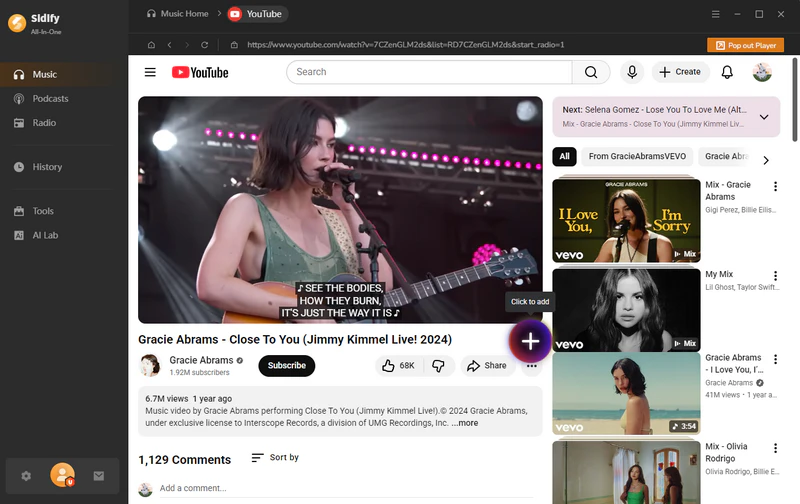
Task: Click the site lock icon beside URL
Action: pos(234,45)
